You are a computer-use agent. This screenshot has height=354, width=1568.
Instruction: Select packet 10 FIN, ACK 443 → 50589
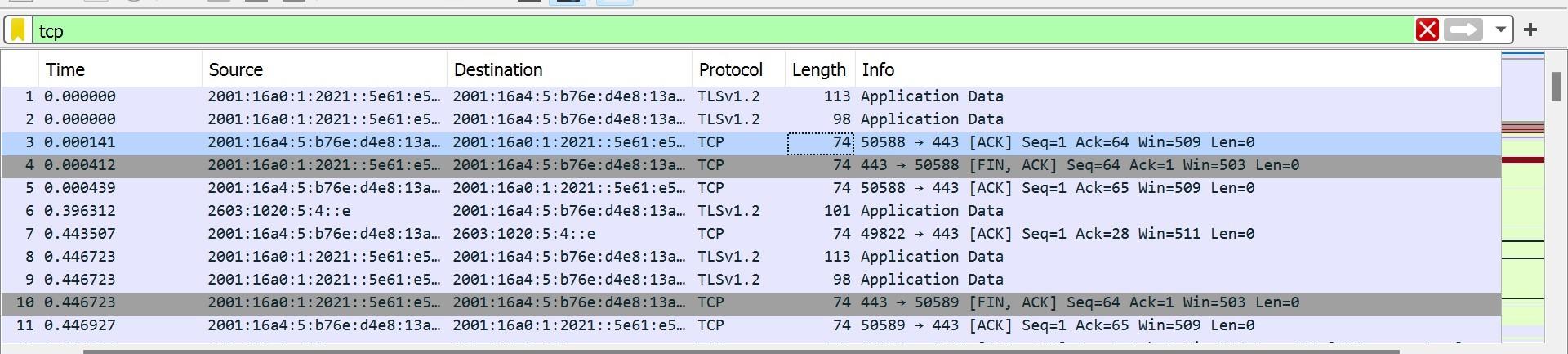pos(751,302)
